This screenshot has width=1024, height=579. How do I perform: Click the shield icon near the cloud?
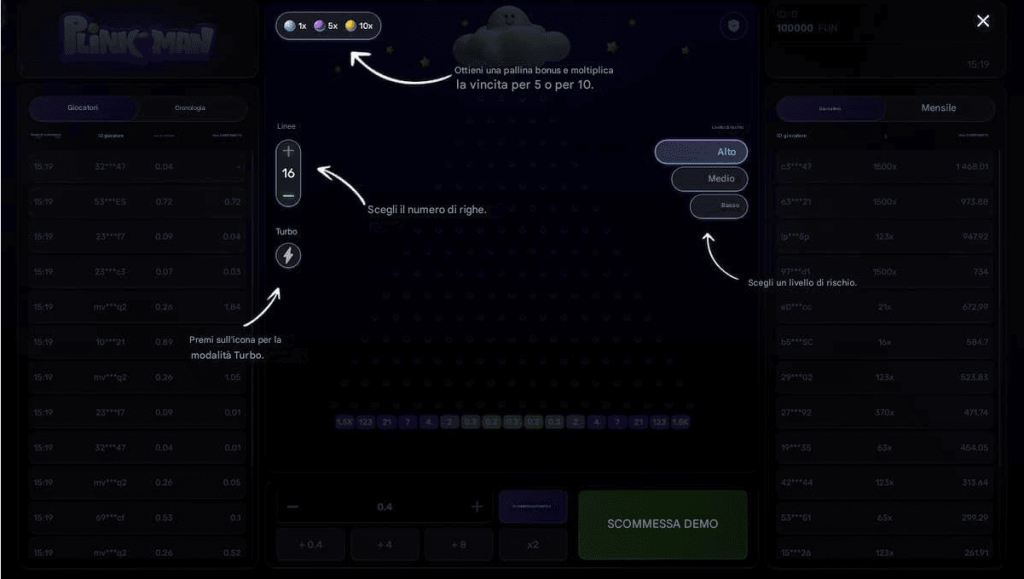[733, 27]
